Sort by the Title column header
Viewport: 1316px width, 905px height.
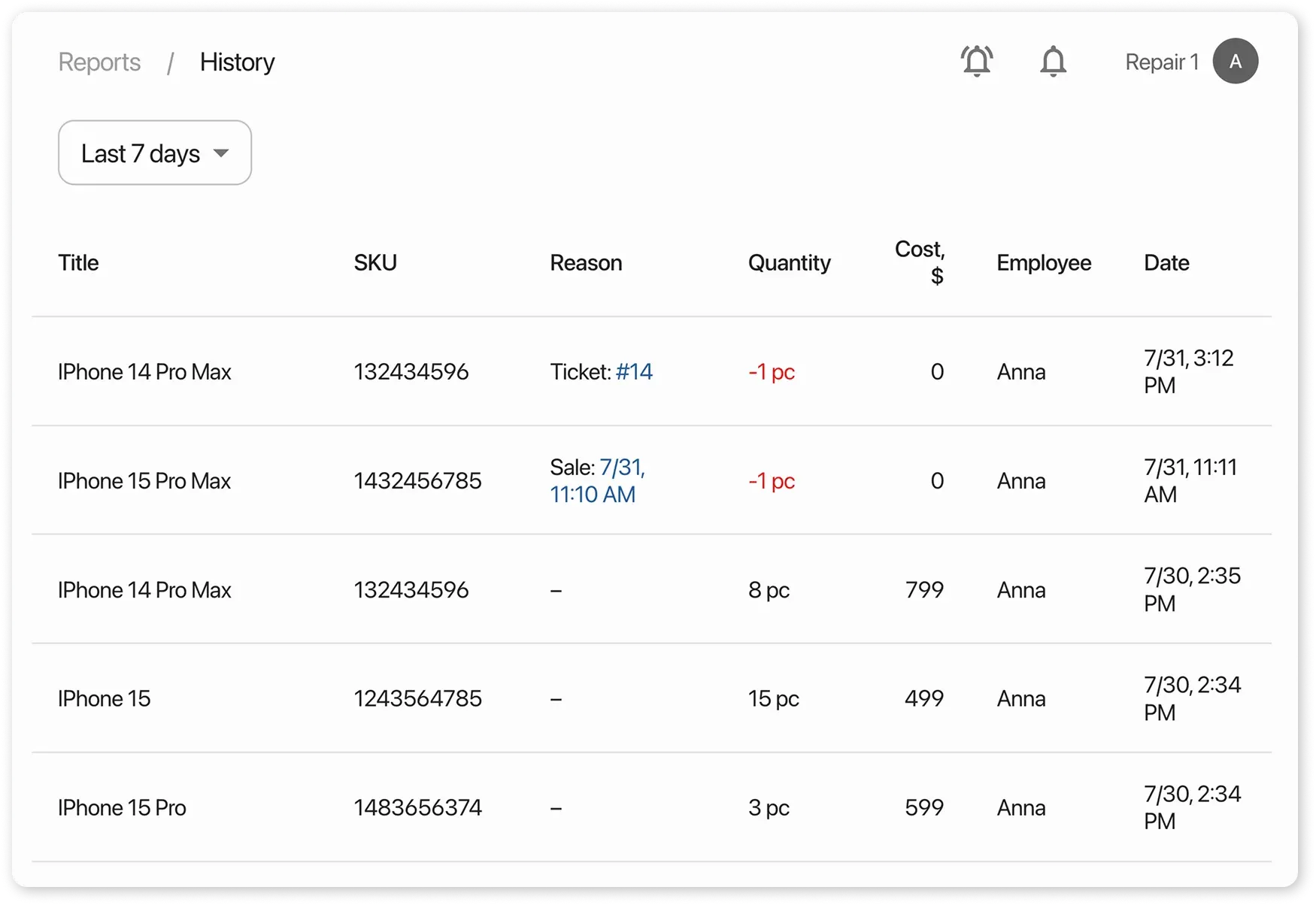(78, 263)
